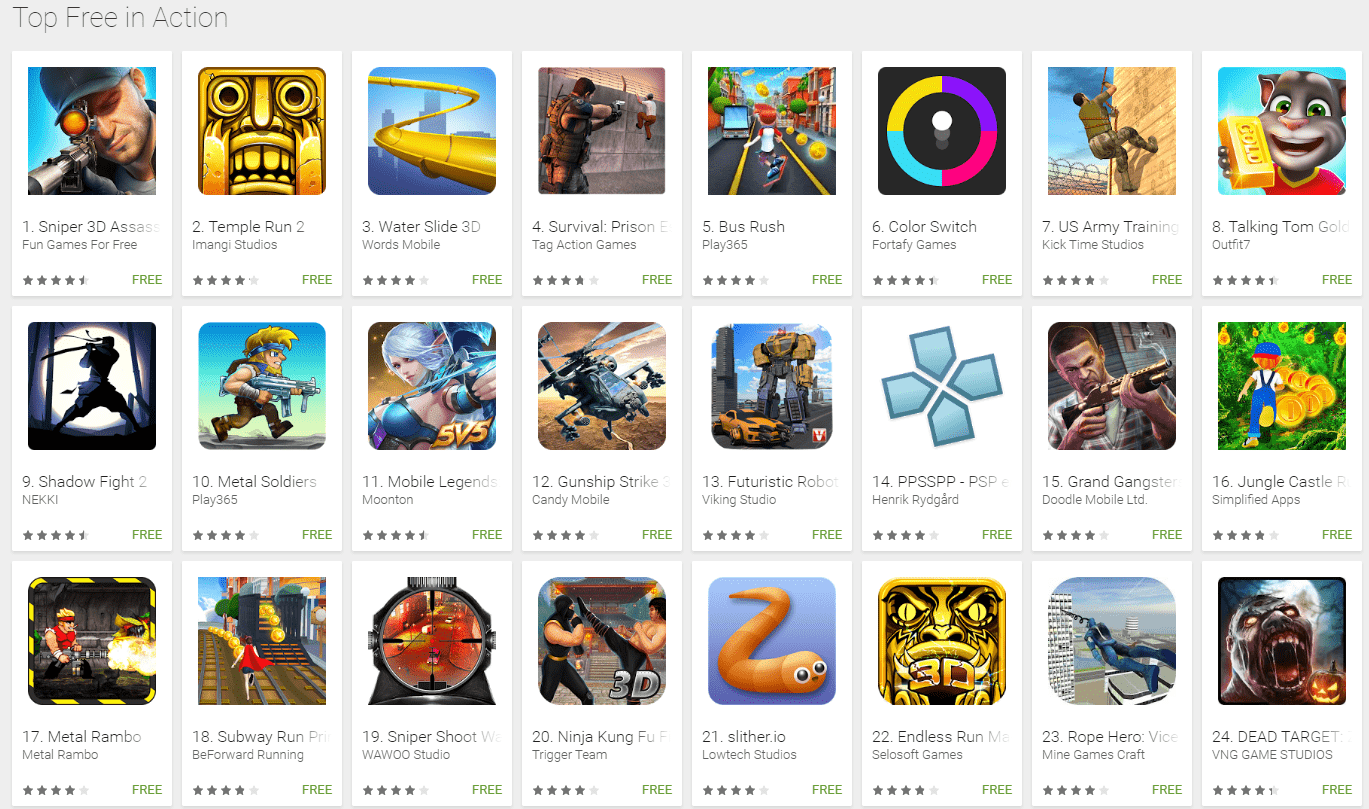Open the Gunship Strike helicopter icon
Screen dimensions: 1369x809
pos(602,386)
